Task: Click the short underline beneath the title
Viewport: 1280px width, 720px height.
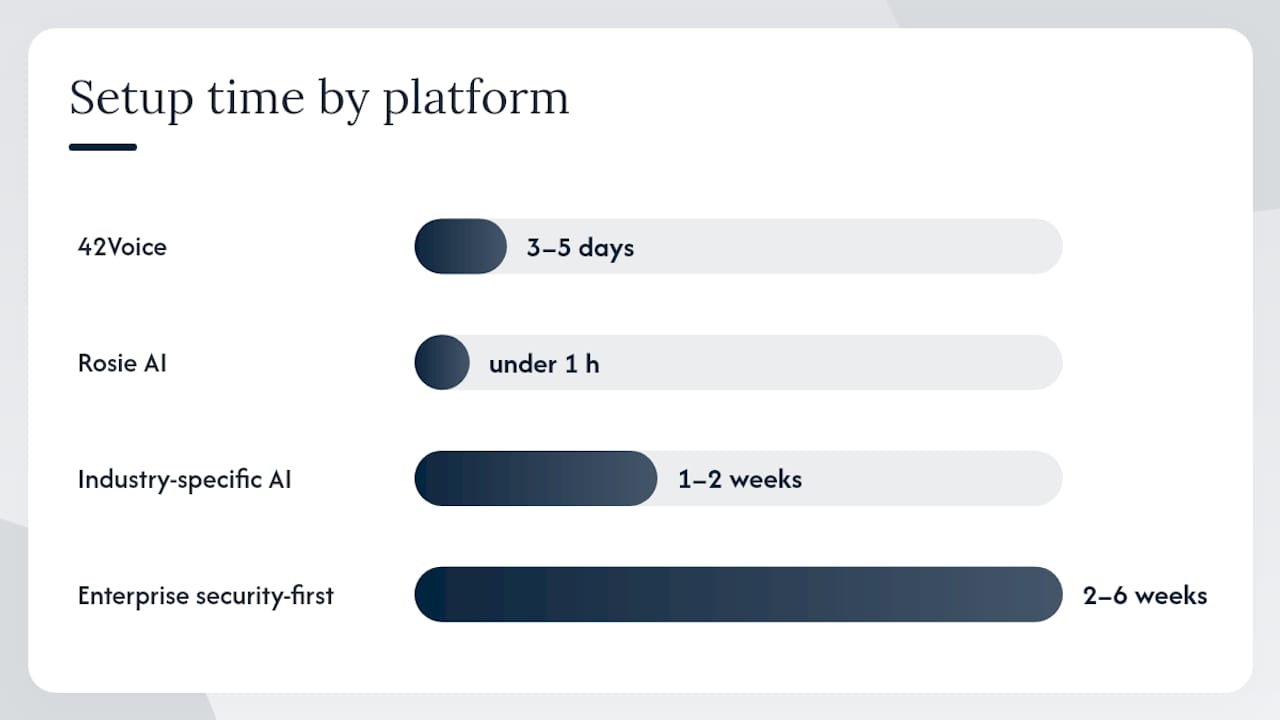Action: click(x=103, y=147)
